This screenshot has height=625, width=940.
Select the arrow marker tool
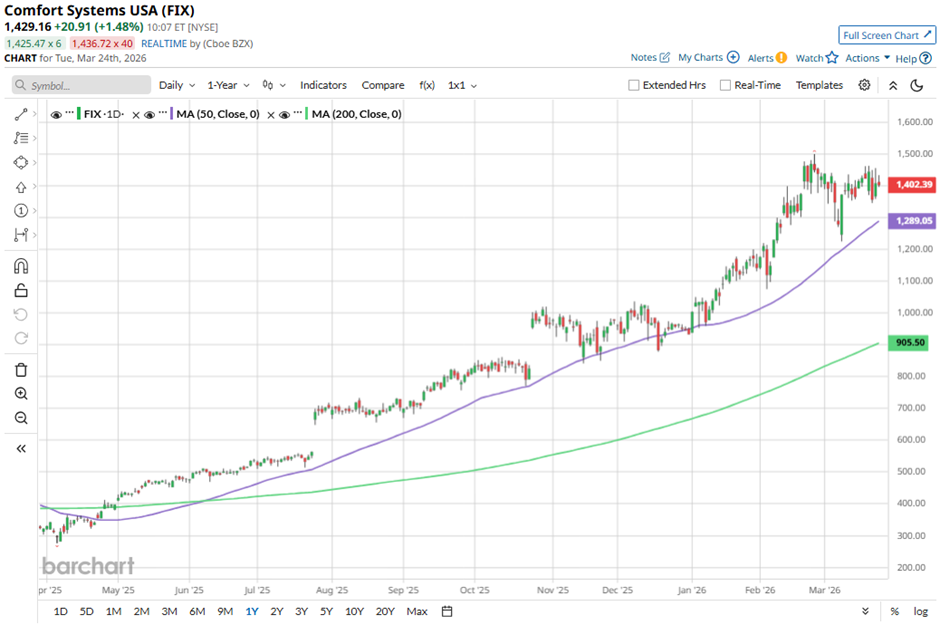coord(21,187)
